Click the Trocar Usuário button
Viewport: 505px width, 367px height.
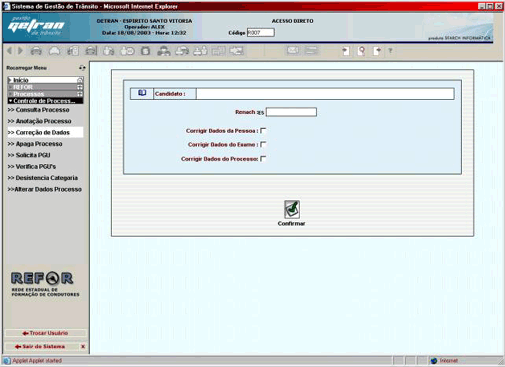[x=45, y=333]
